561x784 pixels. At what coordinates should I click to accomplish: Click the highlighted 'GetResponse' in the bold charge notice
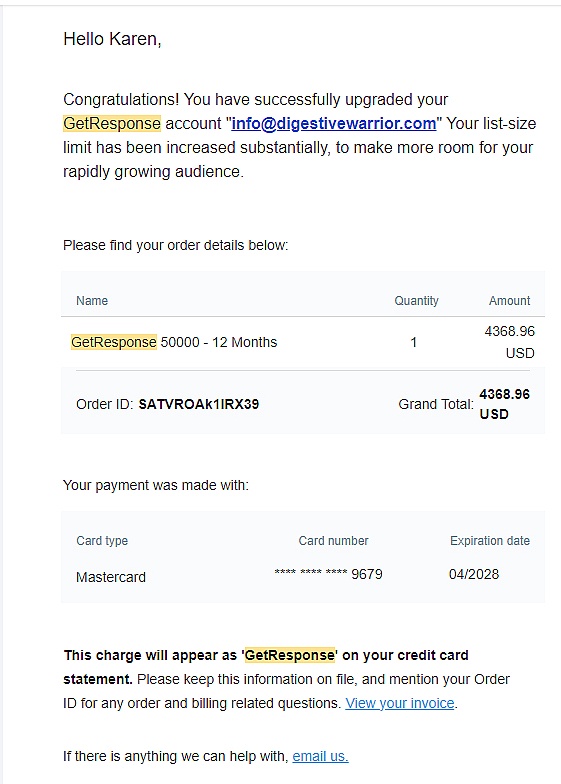coord(290,655)
